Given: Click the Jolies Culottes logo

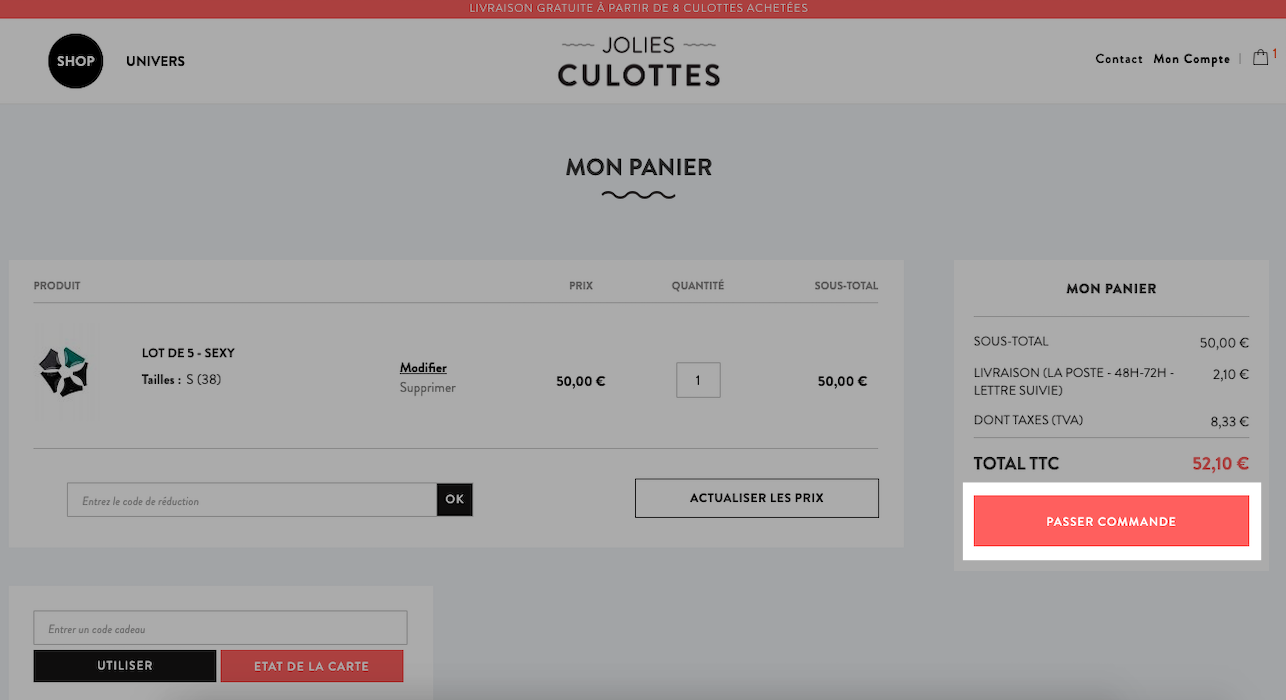Looking at the screenshot, I should [x=639, y=62].
